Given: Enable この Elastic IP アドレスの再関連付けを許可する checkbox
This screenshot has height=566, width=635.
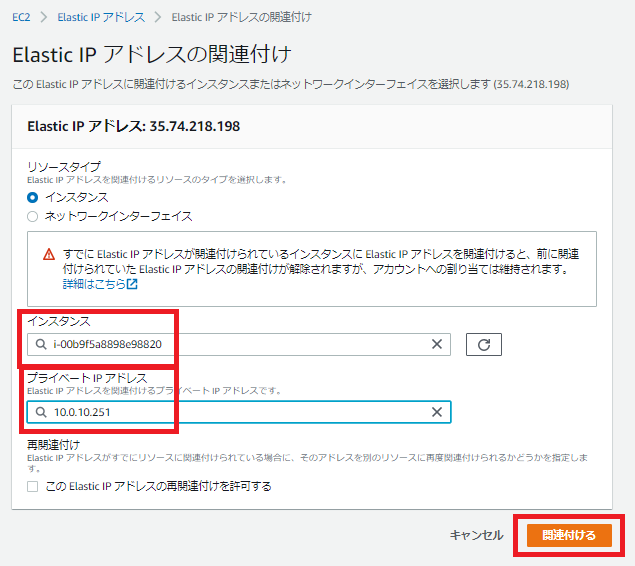Looking at the screenshot, I should [33, 486].
